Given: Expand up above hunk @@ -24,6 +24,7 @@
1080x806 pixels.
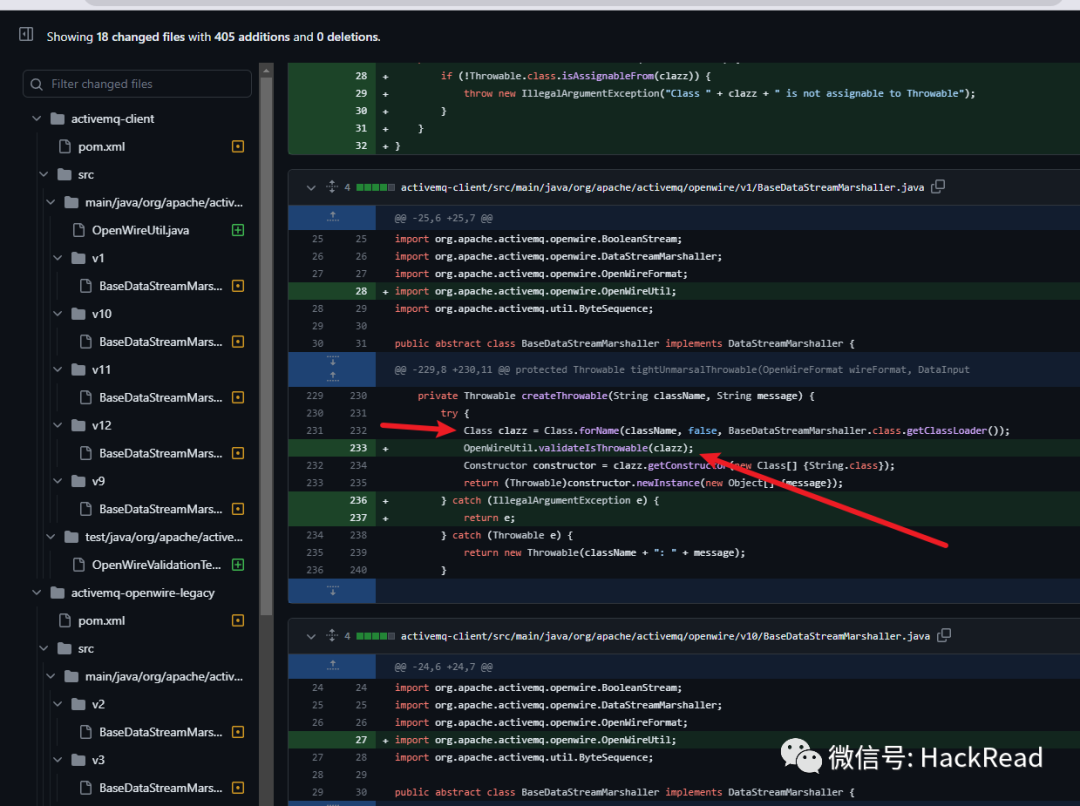Looking at the screenshot, I should 333,666.
